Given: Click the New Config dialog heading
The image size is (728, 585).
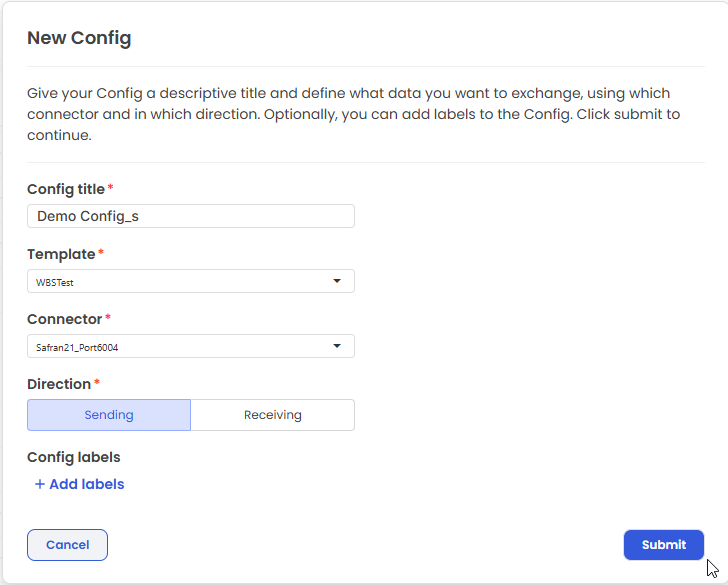Looking at the screenshot, I should pos(79,39).
